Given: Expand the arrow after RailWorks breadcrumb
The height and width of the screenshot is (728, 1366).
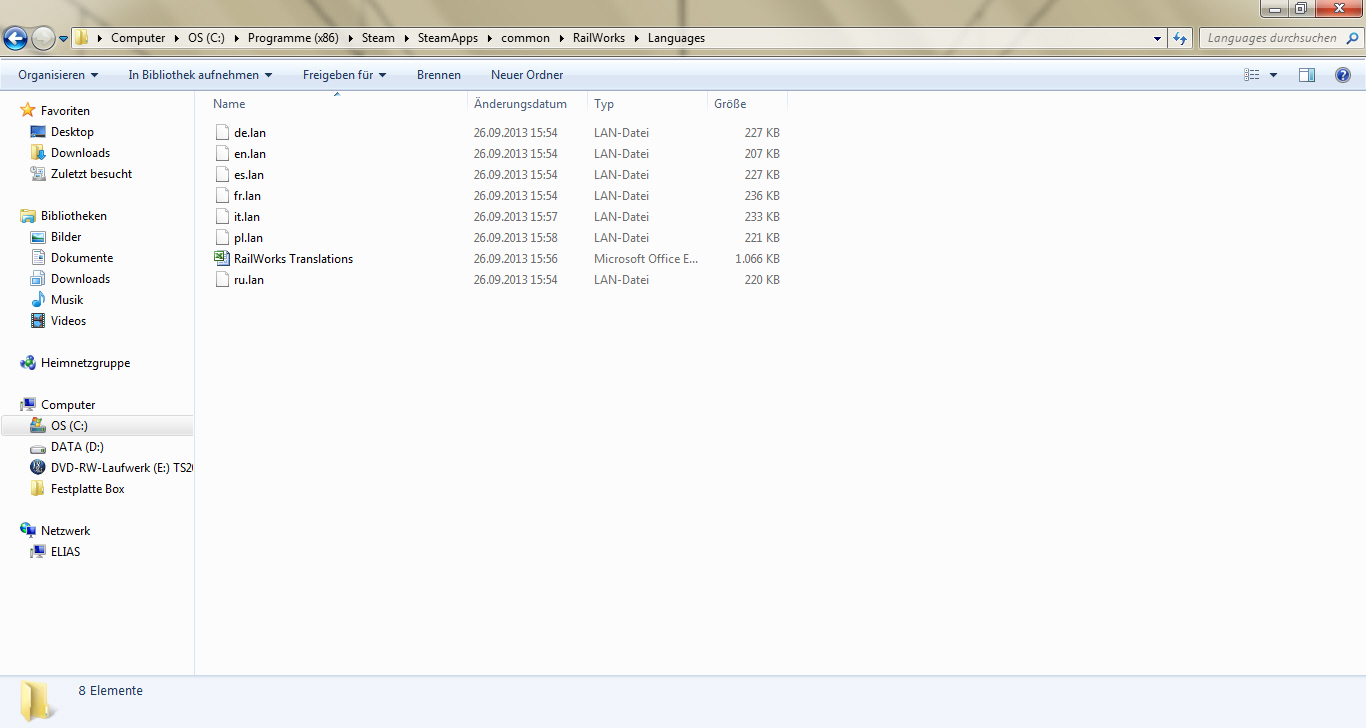Looking at the screenshot, I should (x=636, y=38).
